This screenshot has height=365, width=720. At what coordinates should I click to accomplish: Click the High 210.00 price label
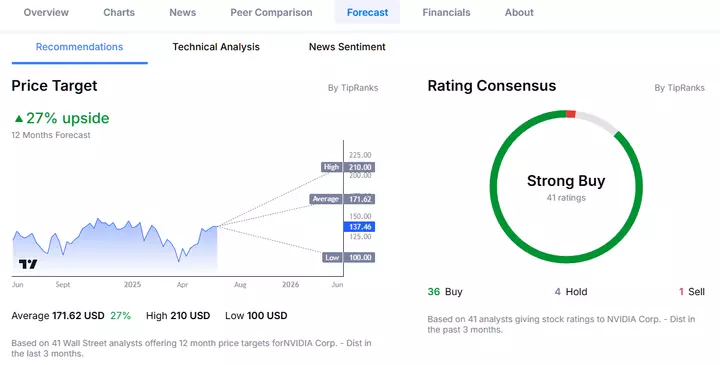[x=348, y=167]
